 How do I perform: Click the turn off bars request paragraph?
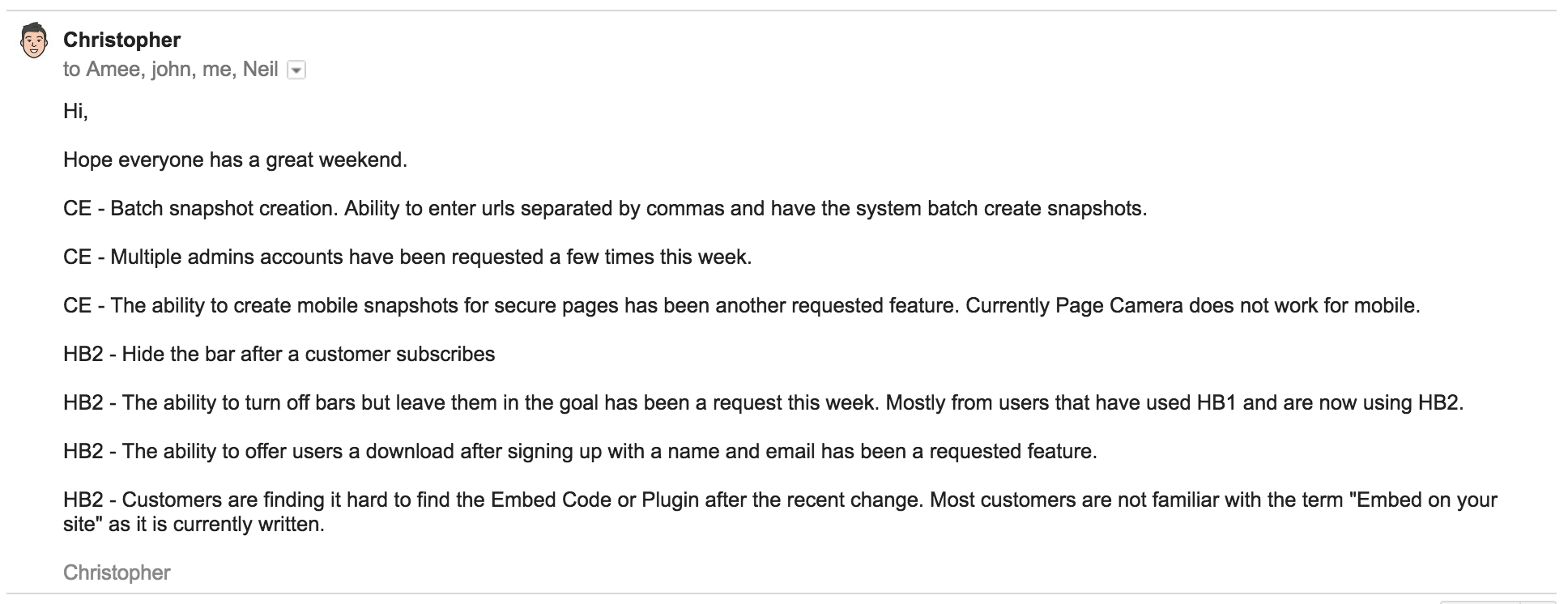click(x=764, y=402)
